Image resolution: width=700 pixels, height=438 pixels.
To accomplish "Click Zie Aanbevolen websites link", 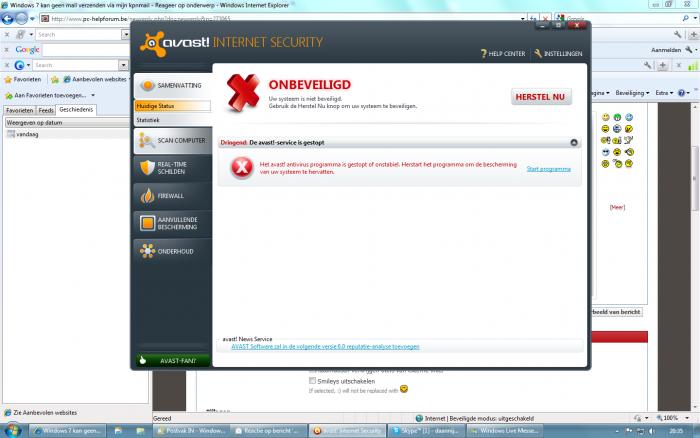I will click(45, 413).
